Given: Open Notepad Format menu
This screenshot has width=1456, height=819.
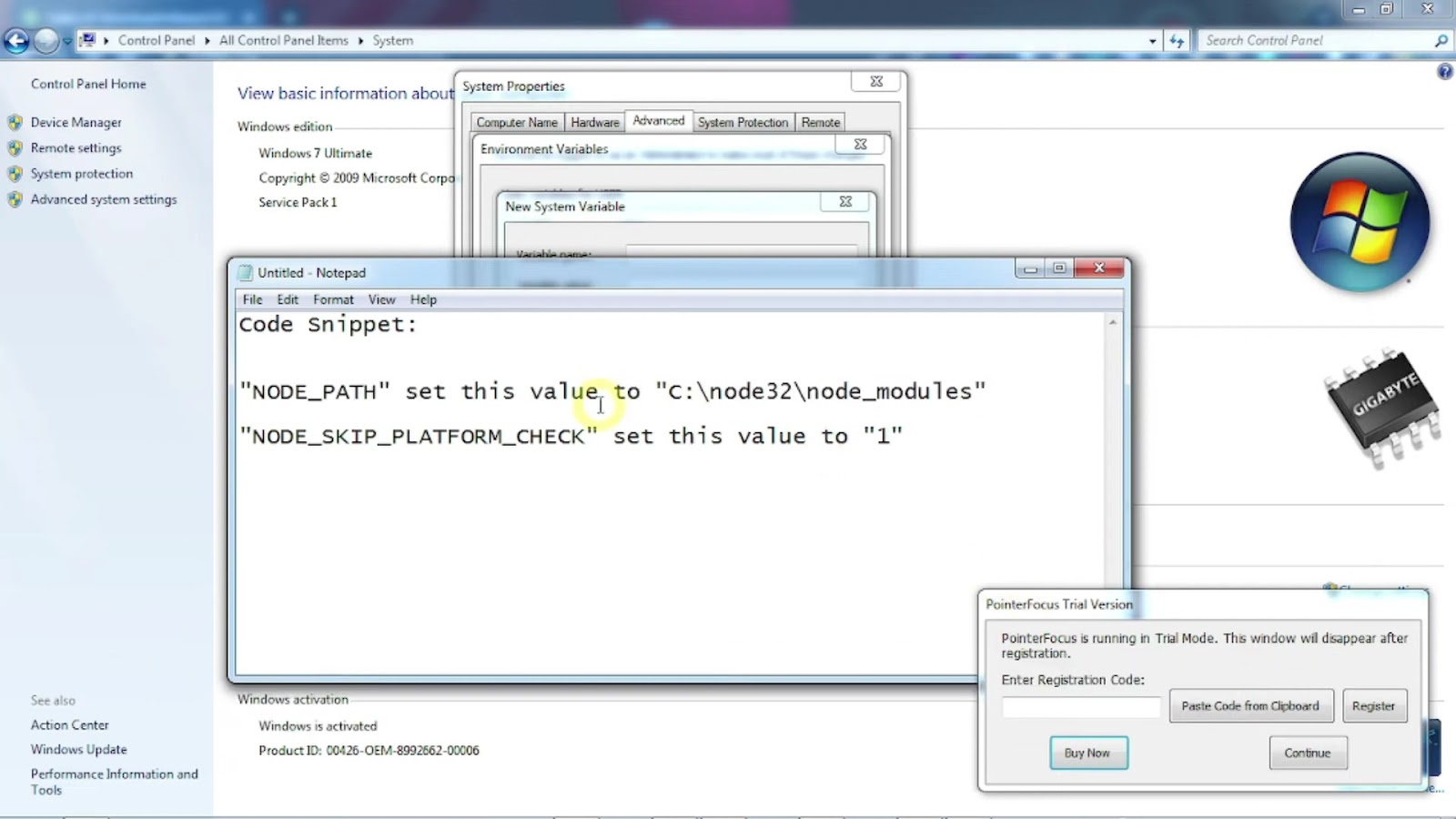Looking at the screenshot, I should tap(333, 299).
